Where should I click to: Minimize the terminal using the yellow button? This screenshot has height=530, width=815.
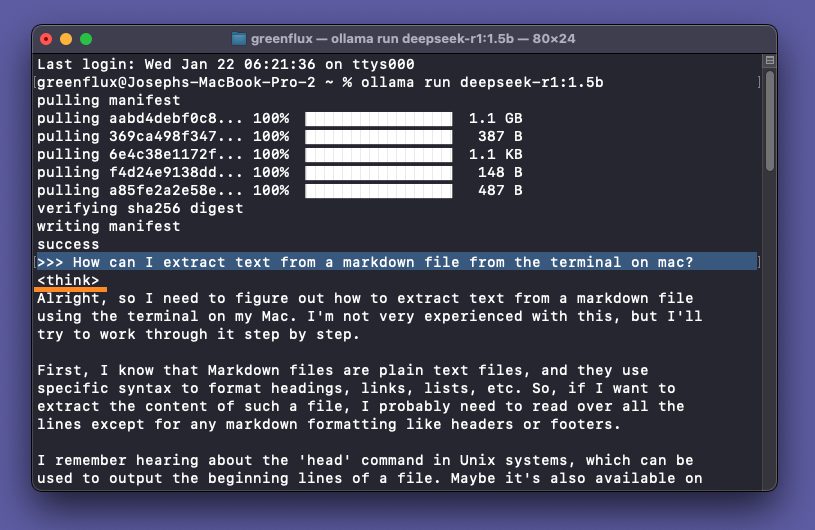[66, 39]
